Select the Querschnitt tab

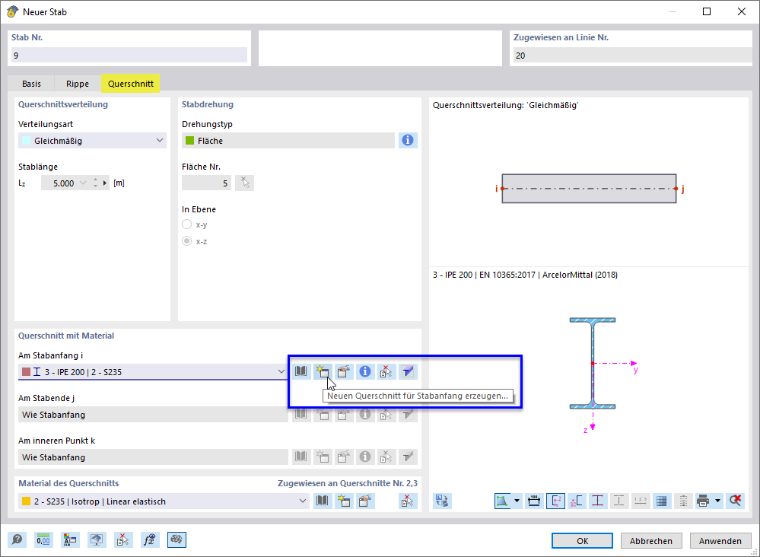click(x=131, y=84)
